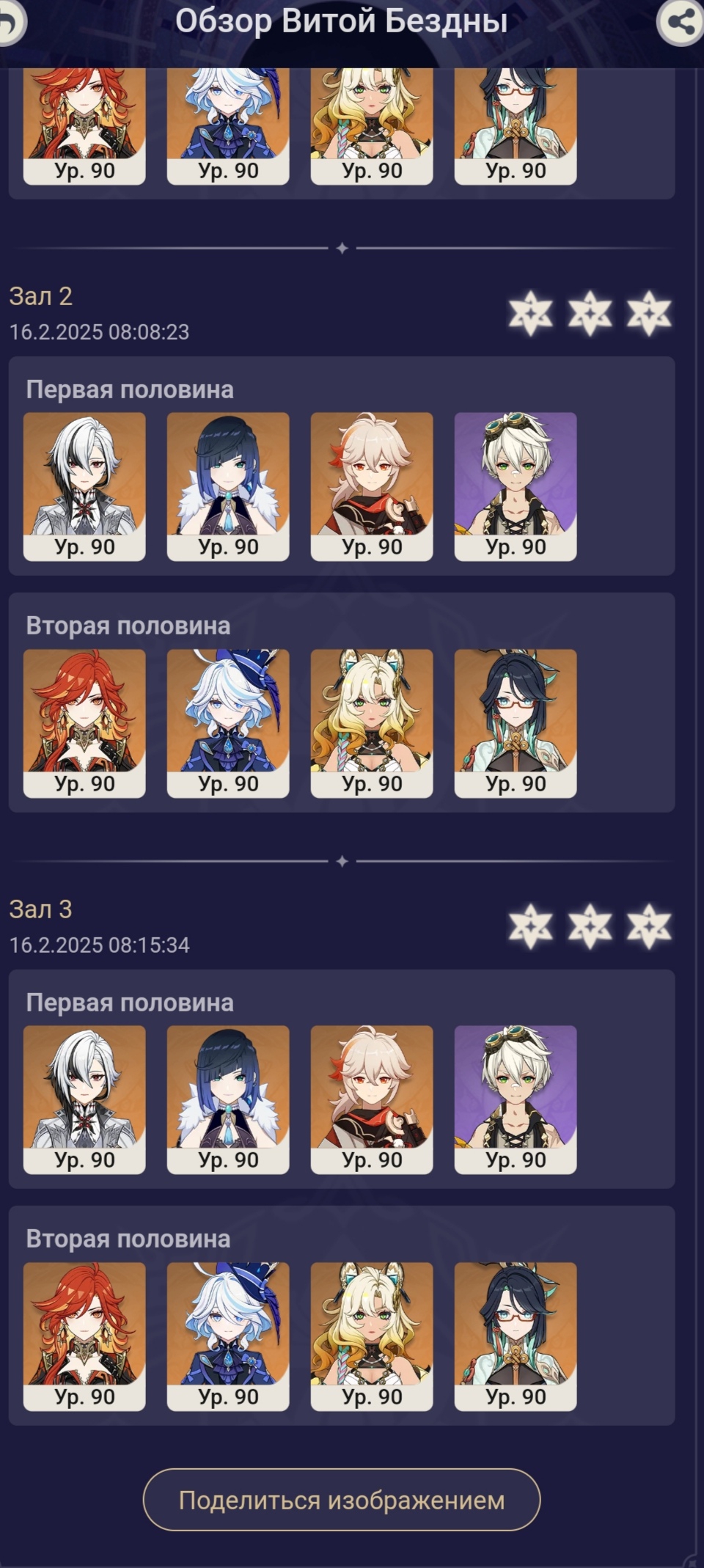Tap the Вторая половина label under Зал 3
This screenshot has height=1568, width=704.
128,1239
